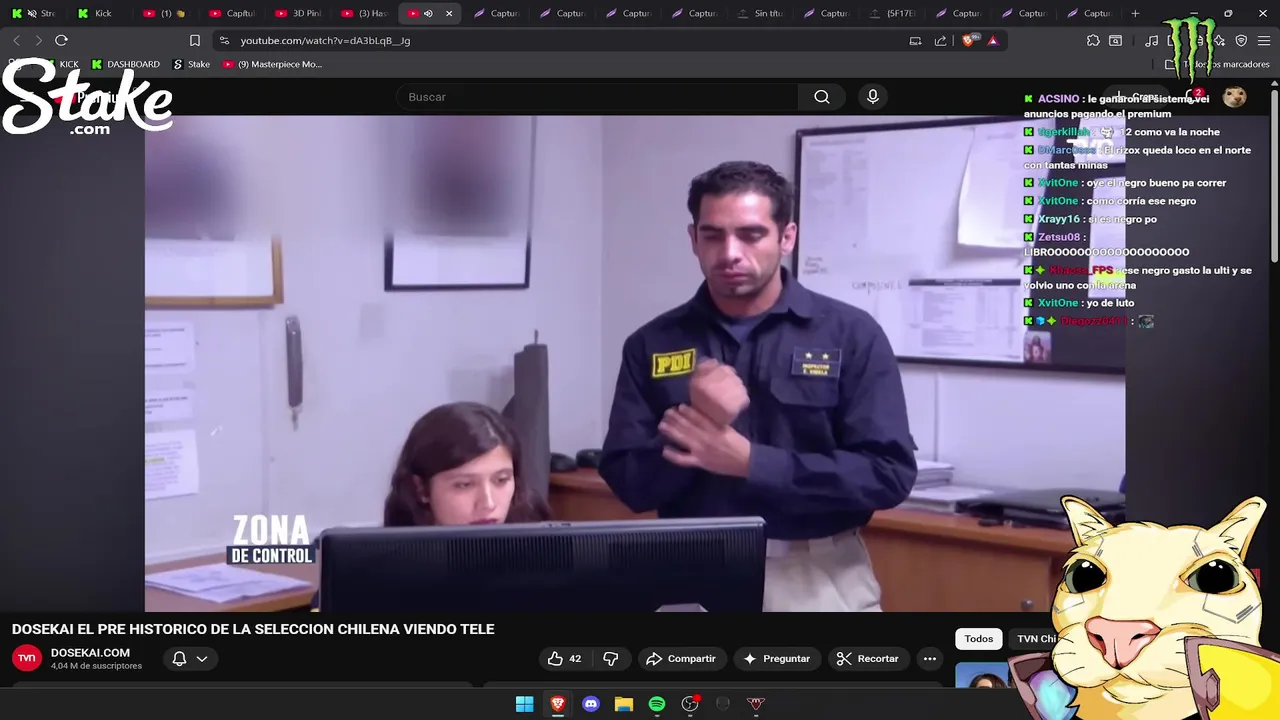The width and height of the screenshot is (1280, 720).
Task: Select the 'Todos' filter chip
Action: (979, 639)
